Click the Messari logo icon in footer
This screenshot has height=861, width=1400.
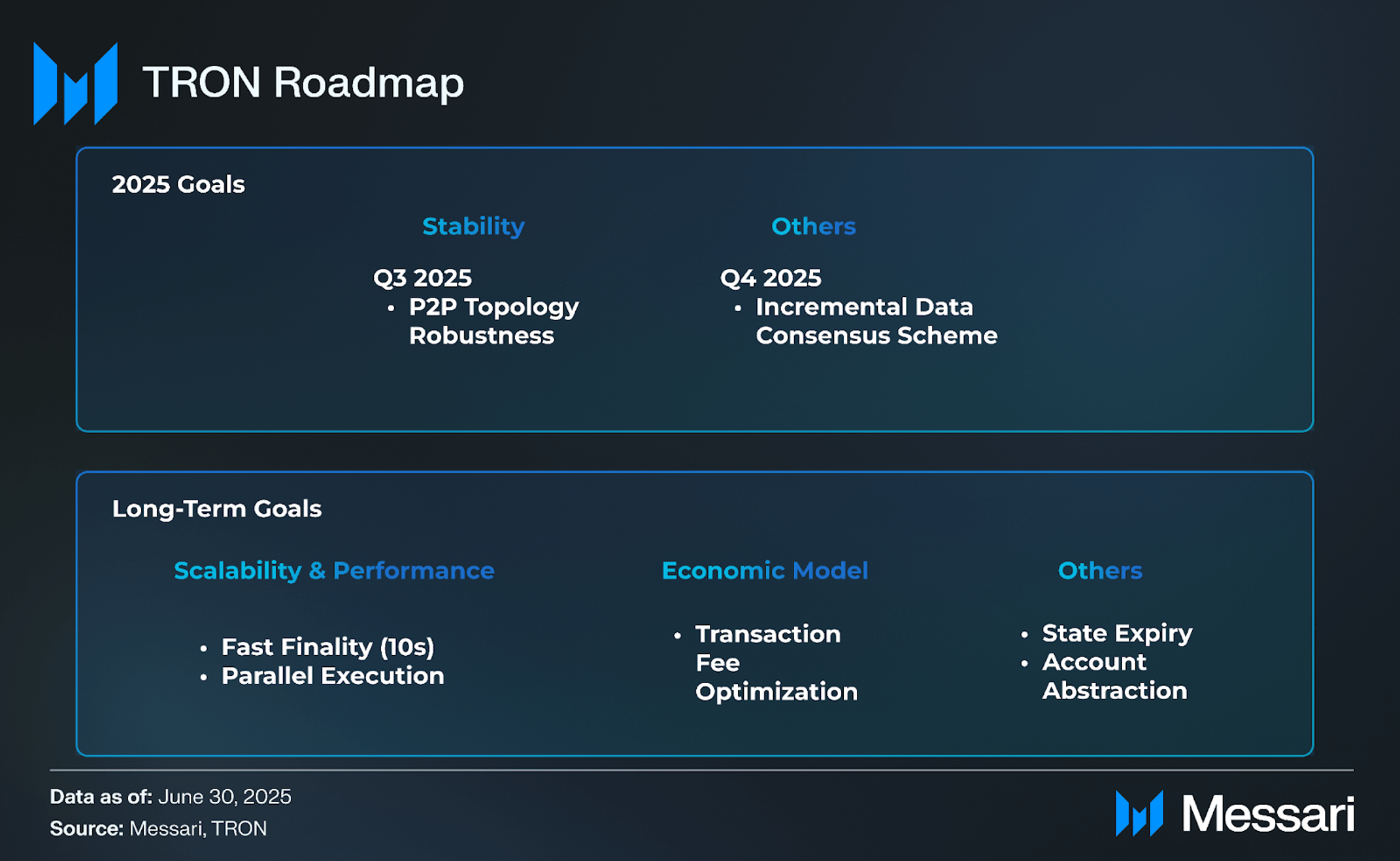(1139, 813)
